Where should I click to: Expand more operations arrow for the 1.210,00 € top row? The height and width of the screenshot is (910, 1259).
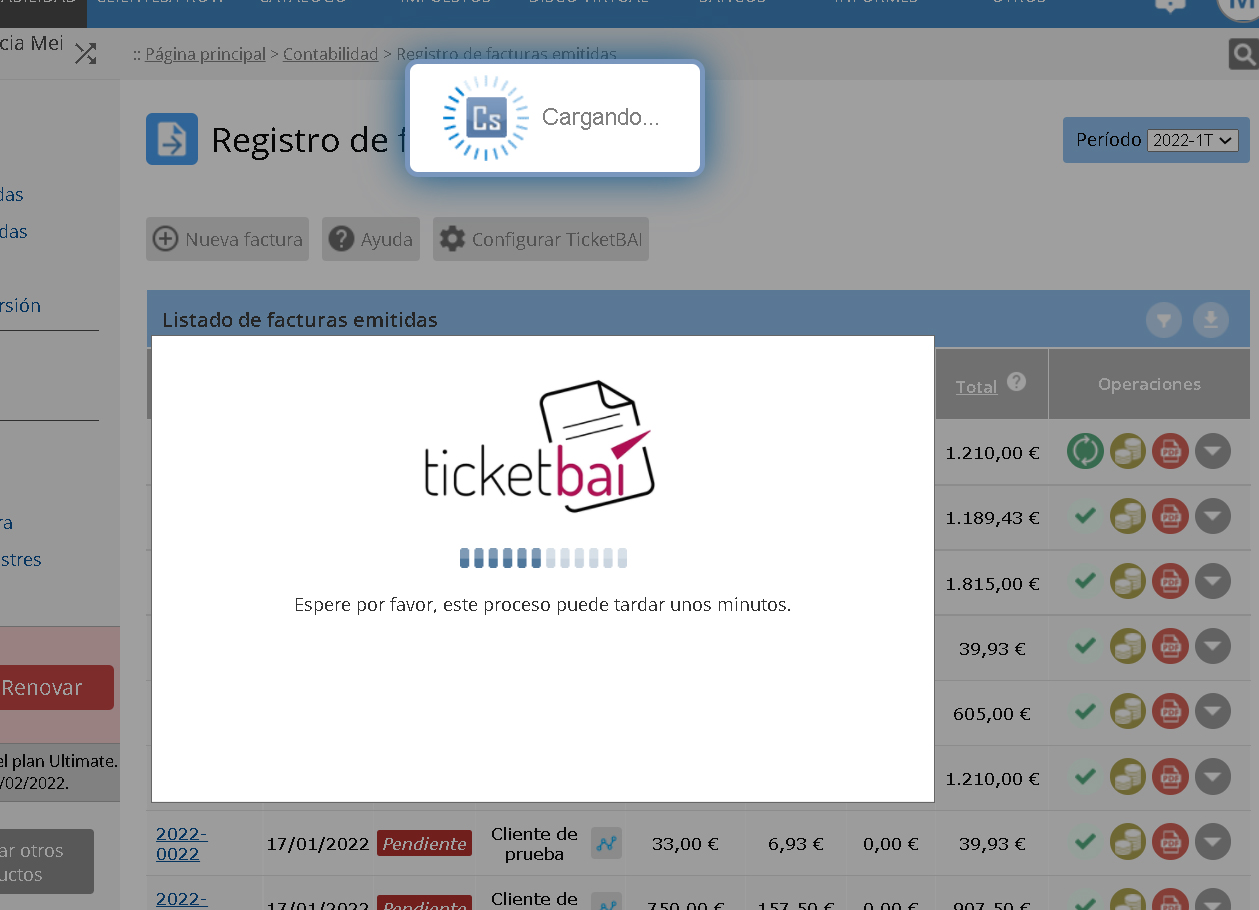coord(1213,452)
